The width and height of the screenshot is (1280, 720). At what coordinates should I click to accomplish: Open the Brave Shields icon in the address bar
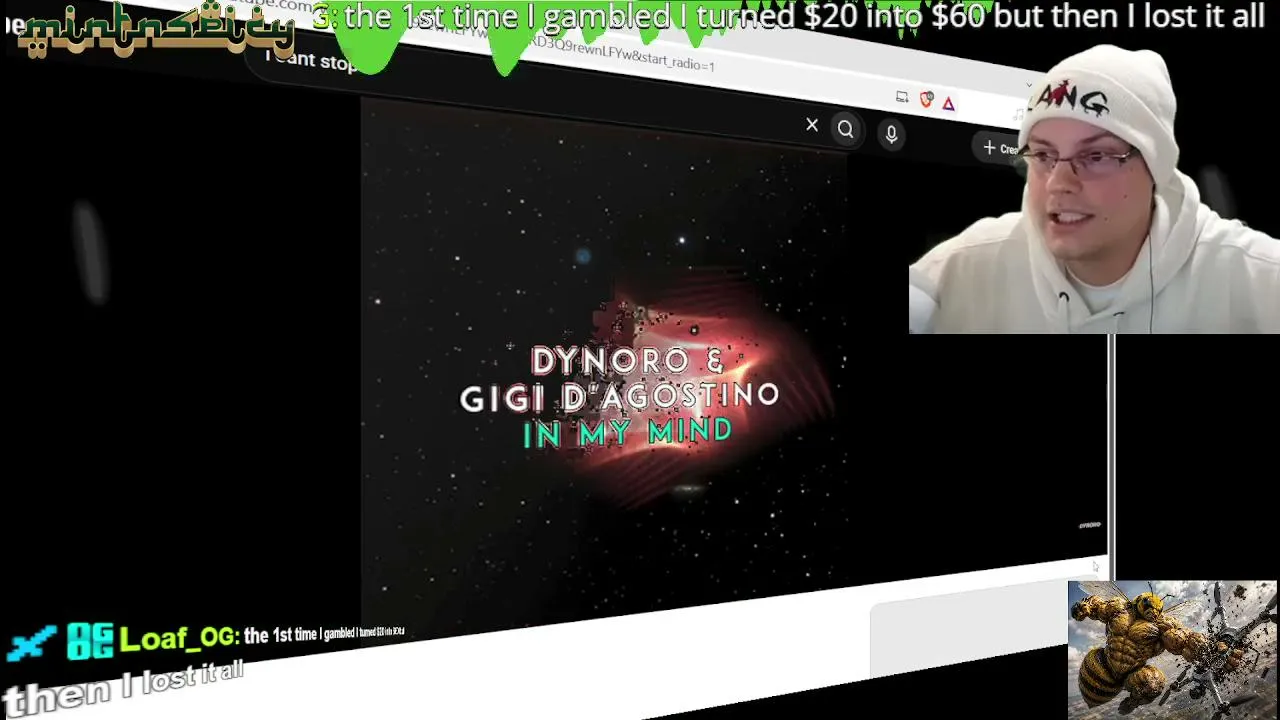926,99
